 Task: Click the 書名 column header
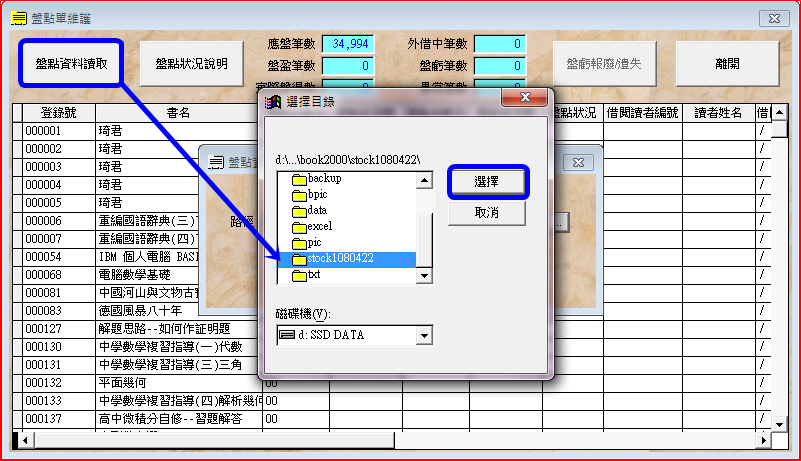coord(178,113)
